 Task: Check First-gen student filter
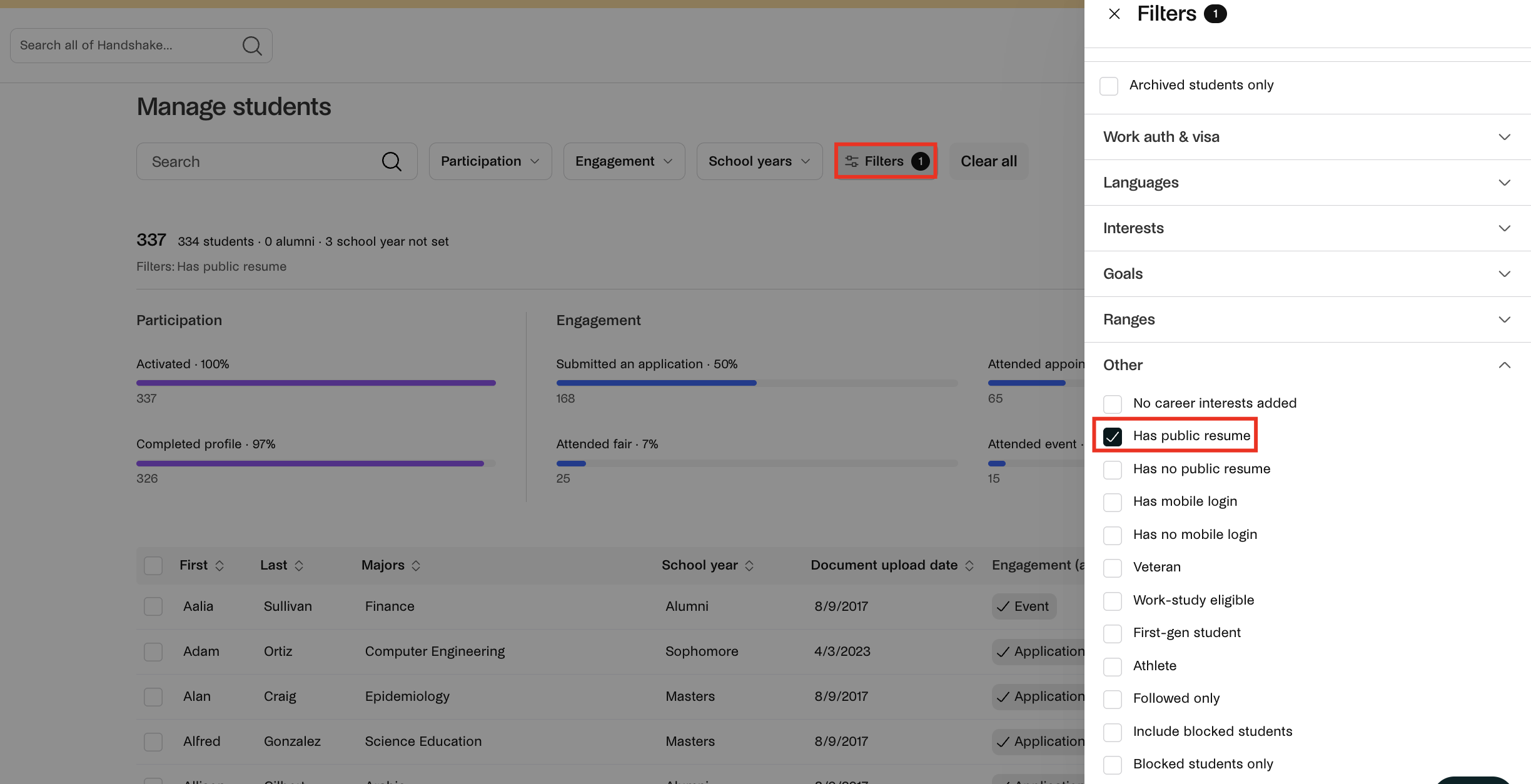click(x=1113, y=633)
